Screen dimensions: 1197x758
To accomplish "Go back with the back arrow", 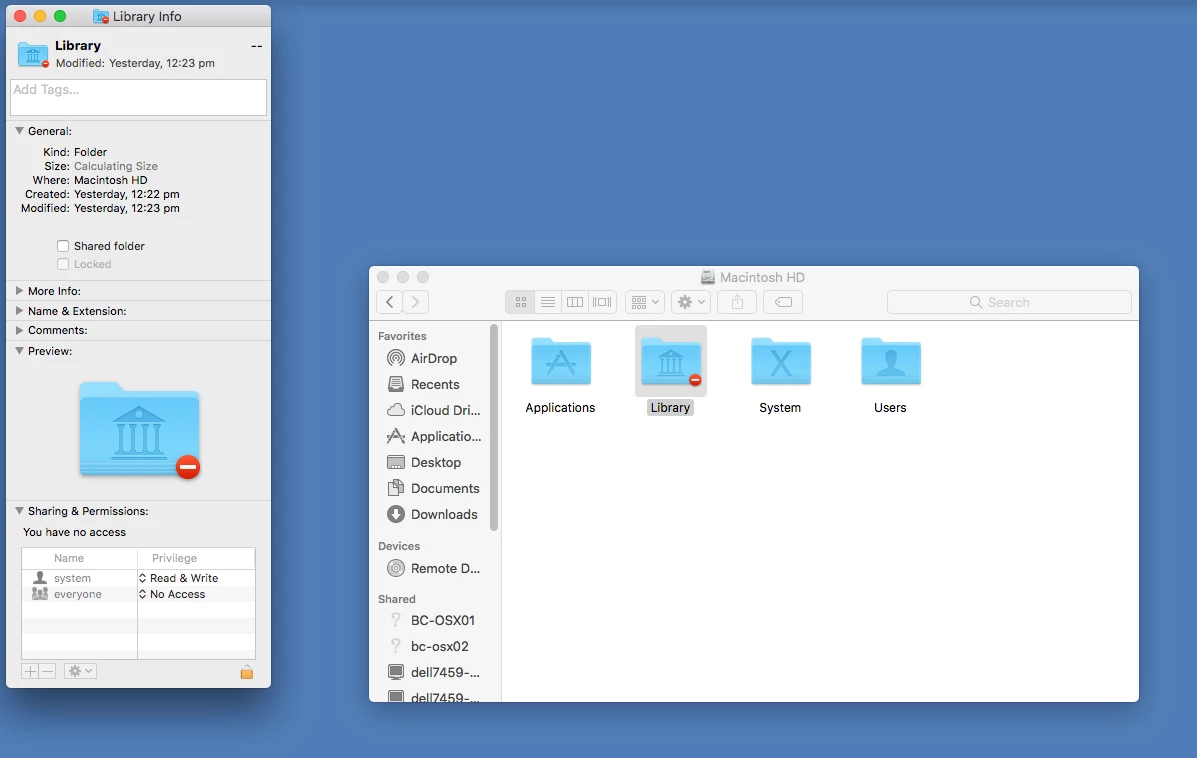I will pos(389,302).
